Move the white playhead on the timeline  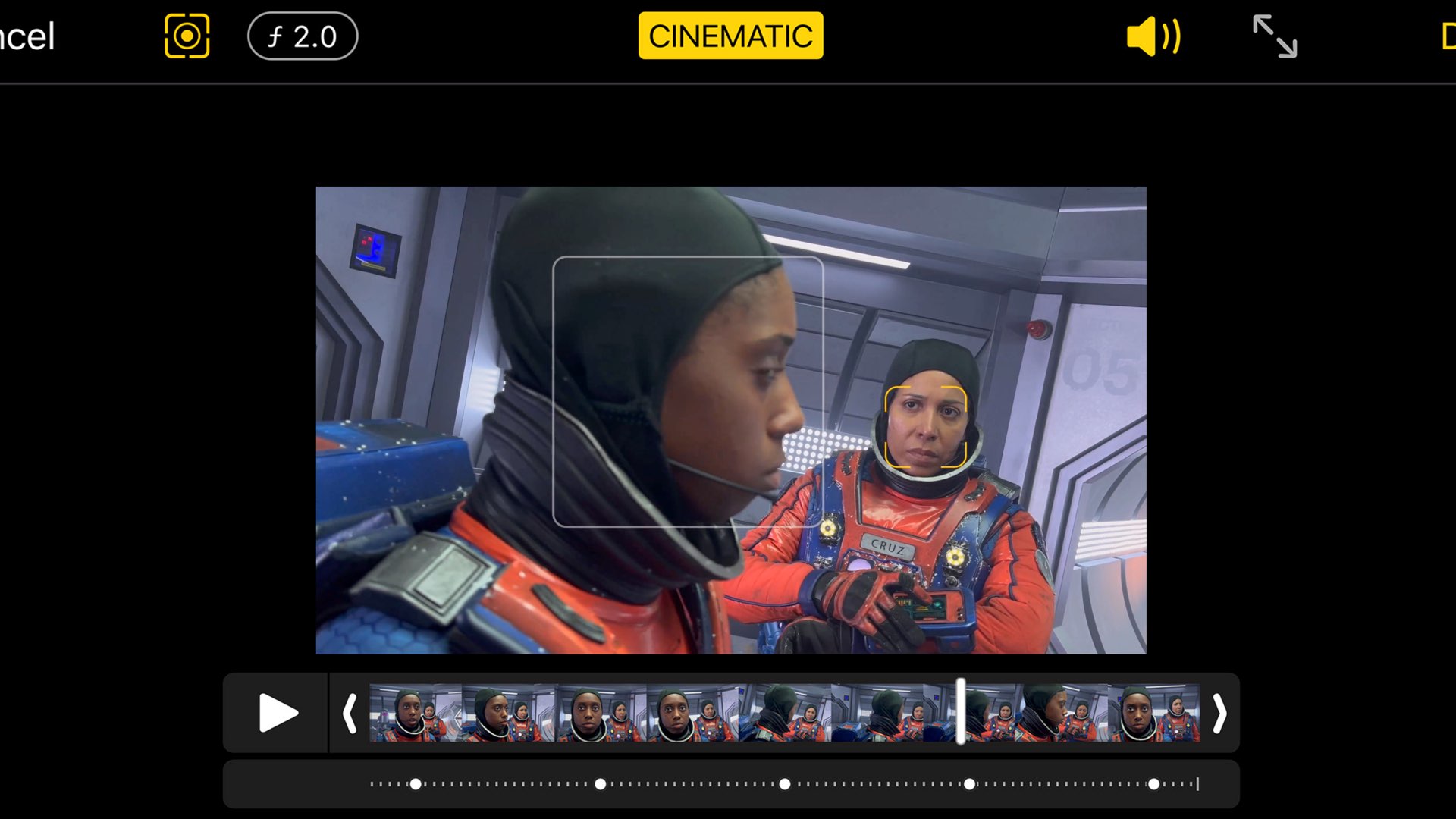961,713
